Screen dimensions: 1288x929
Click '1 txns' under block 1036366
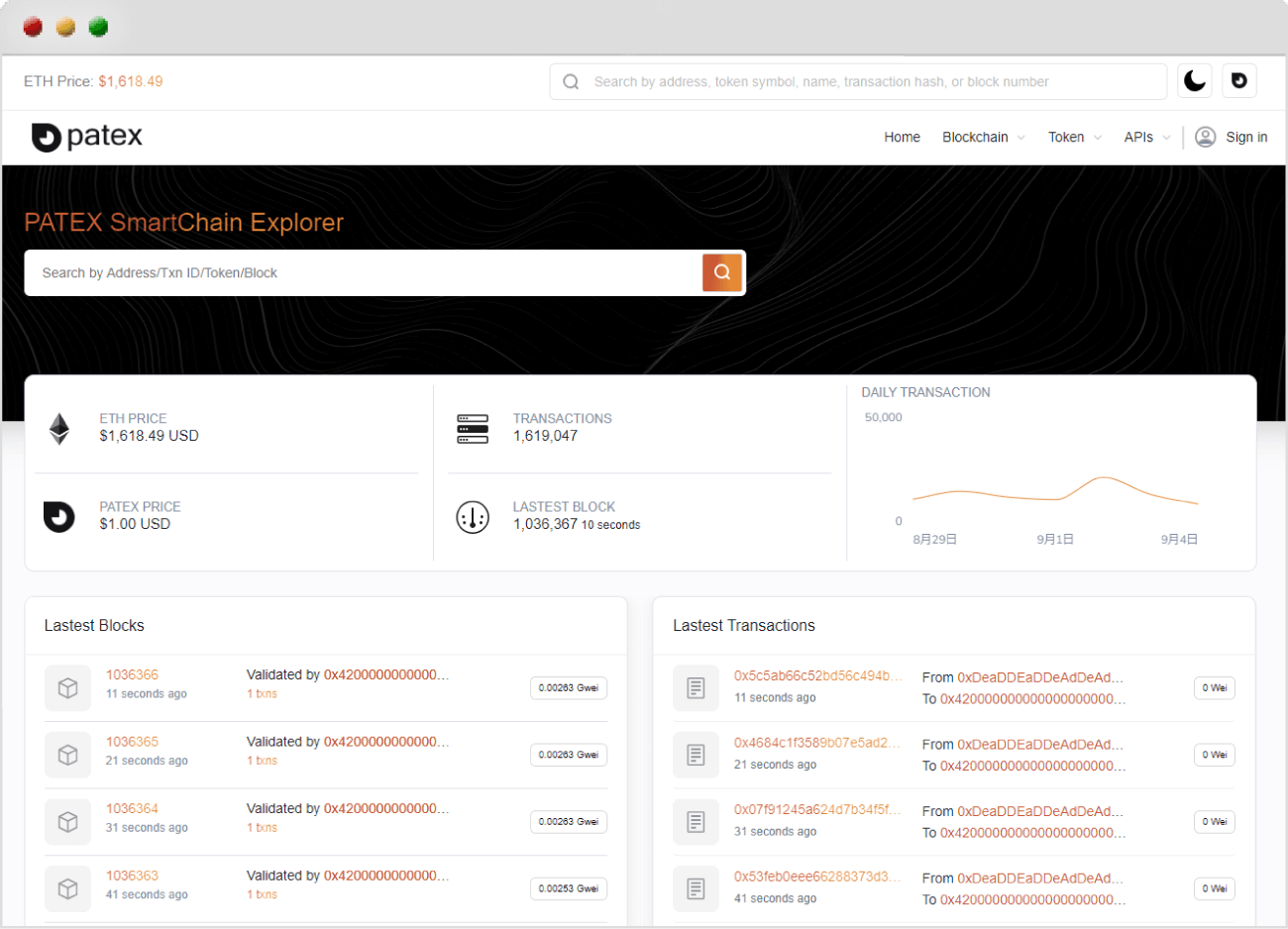pyautogui.click(x=262, y=694)
